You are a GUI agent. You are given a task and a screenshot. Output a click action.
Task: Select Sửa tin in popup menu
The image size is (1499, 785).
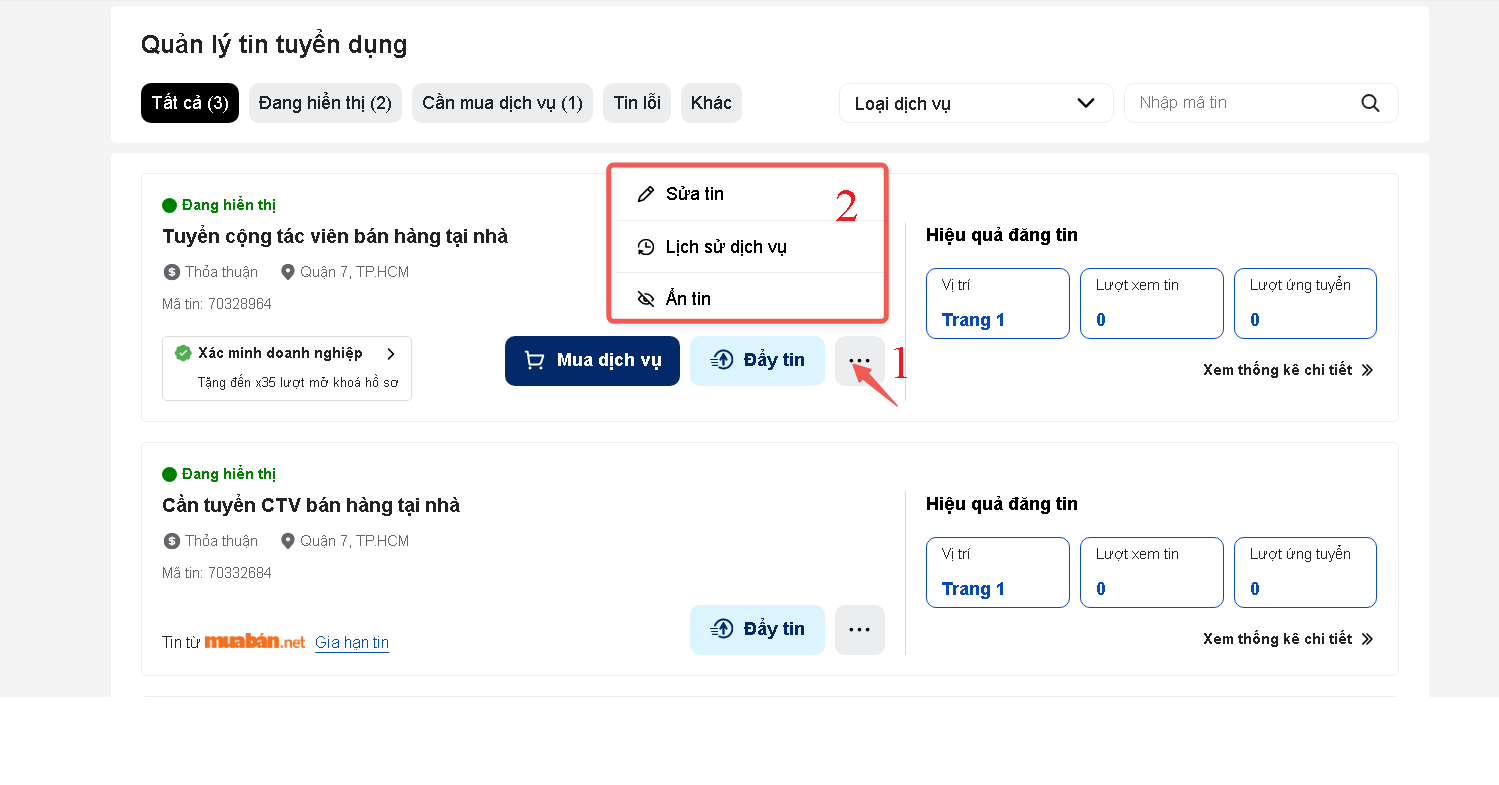(x=694, y=194)
